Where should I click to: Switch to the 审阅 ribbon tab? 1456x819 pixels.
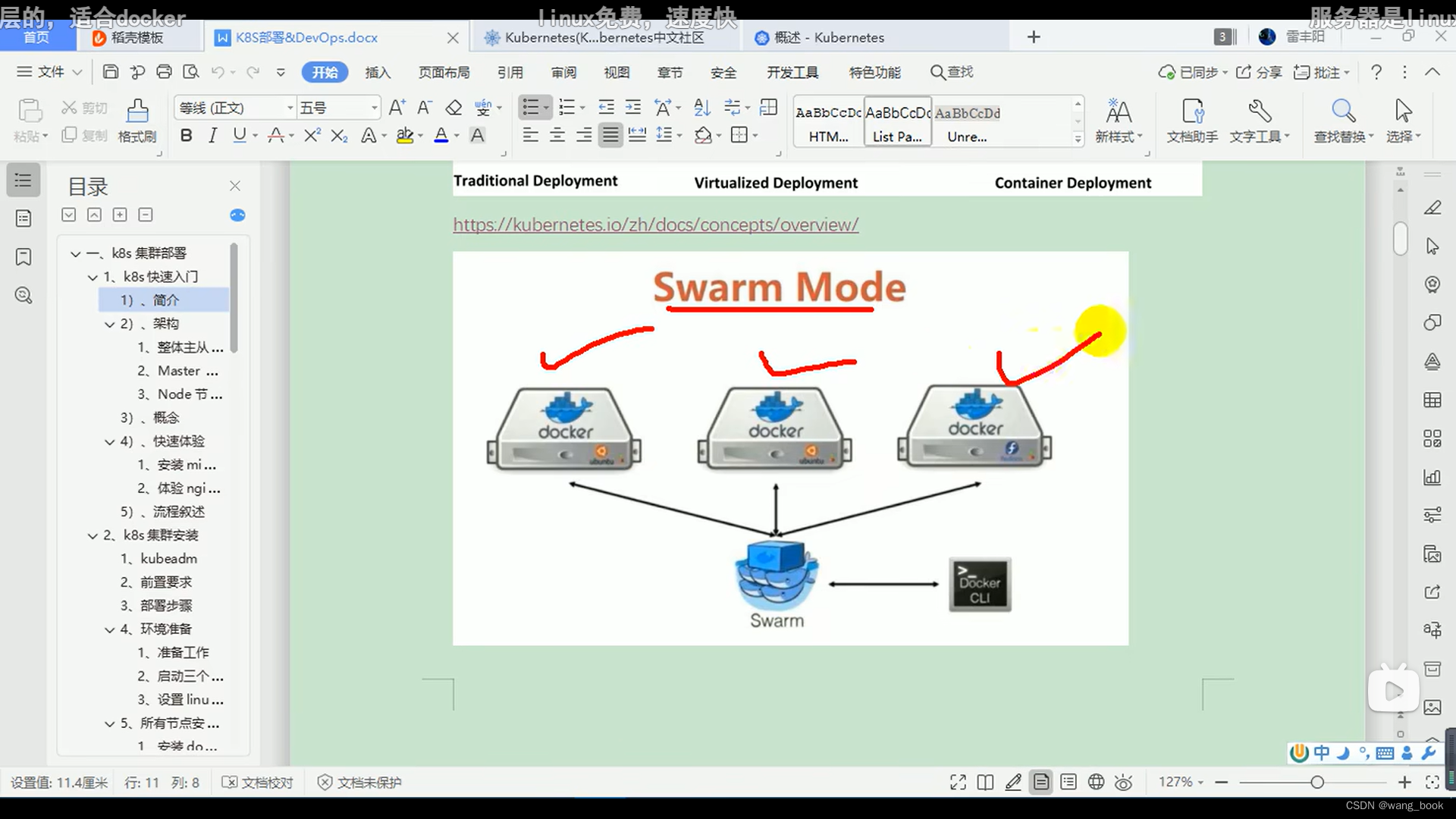563,73
